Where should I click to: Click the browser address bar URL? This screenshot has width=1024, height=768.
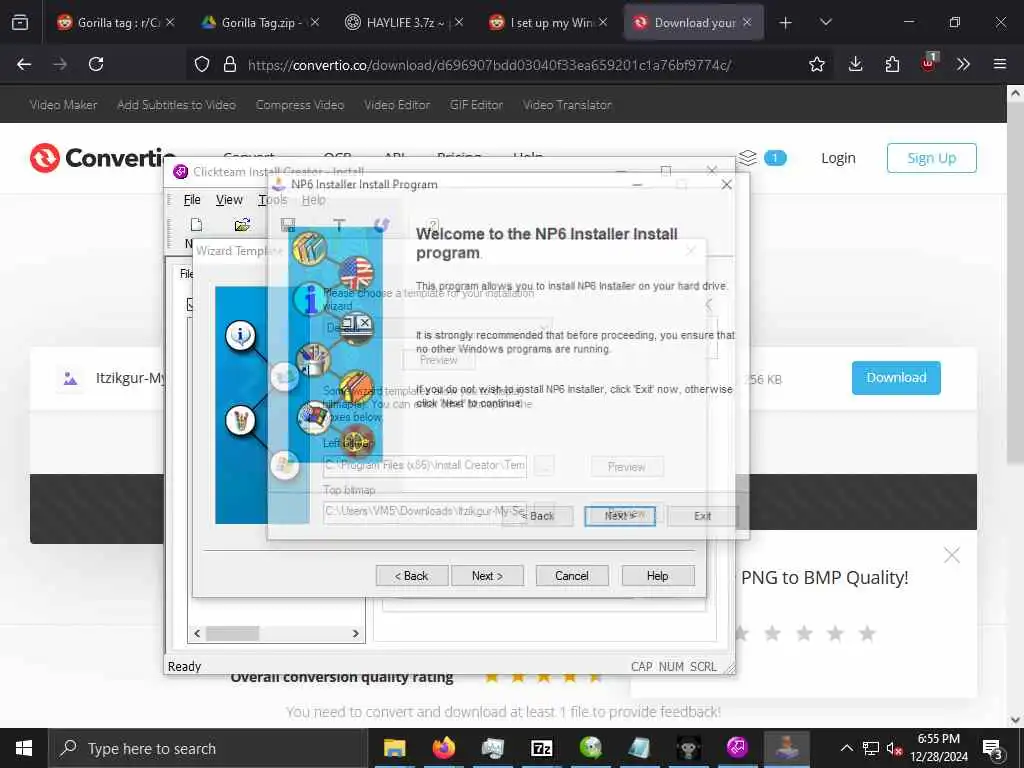[490, 65]
